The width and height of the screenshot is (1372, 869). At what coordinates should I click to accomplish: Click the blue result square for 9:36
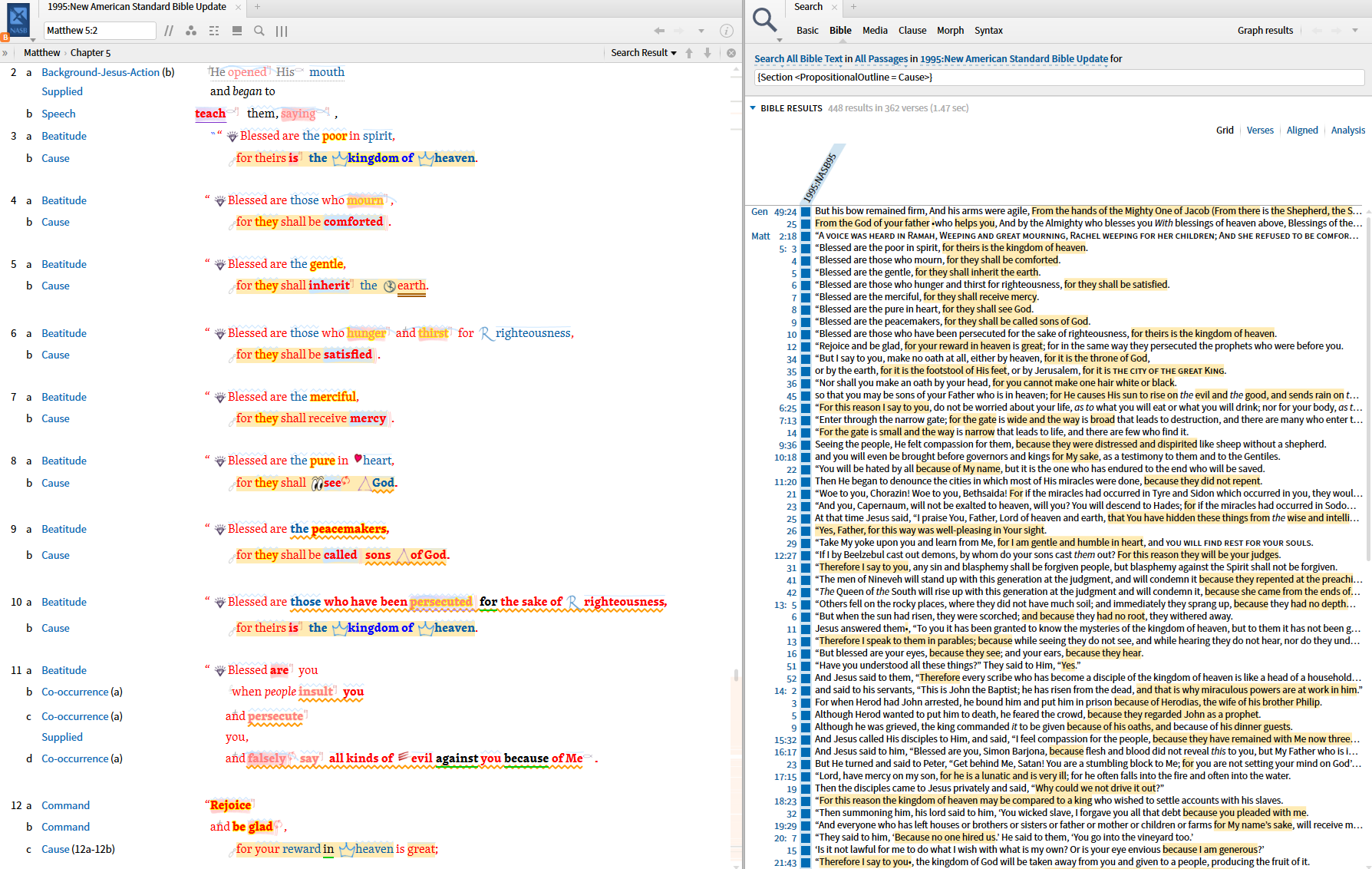[806, 445]
